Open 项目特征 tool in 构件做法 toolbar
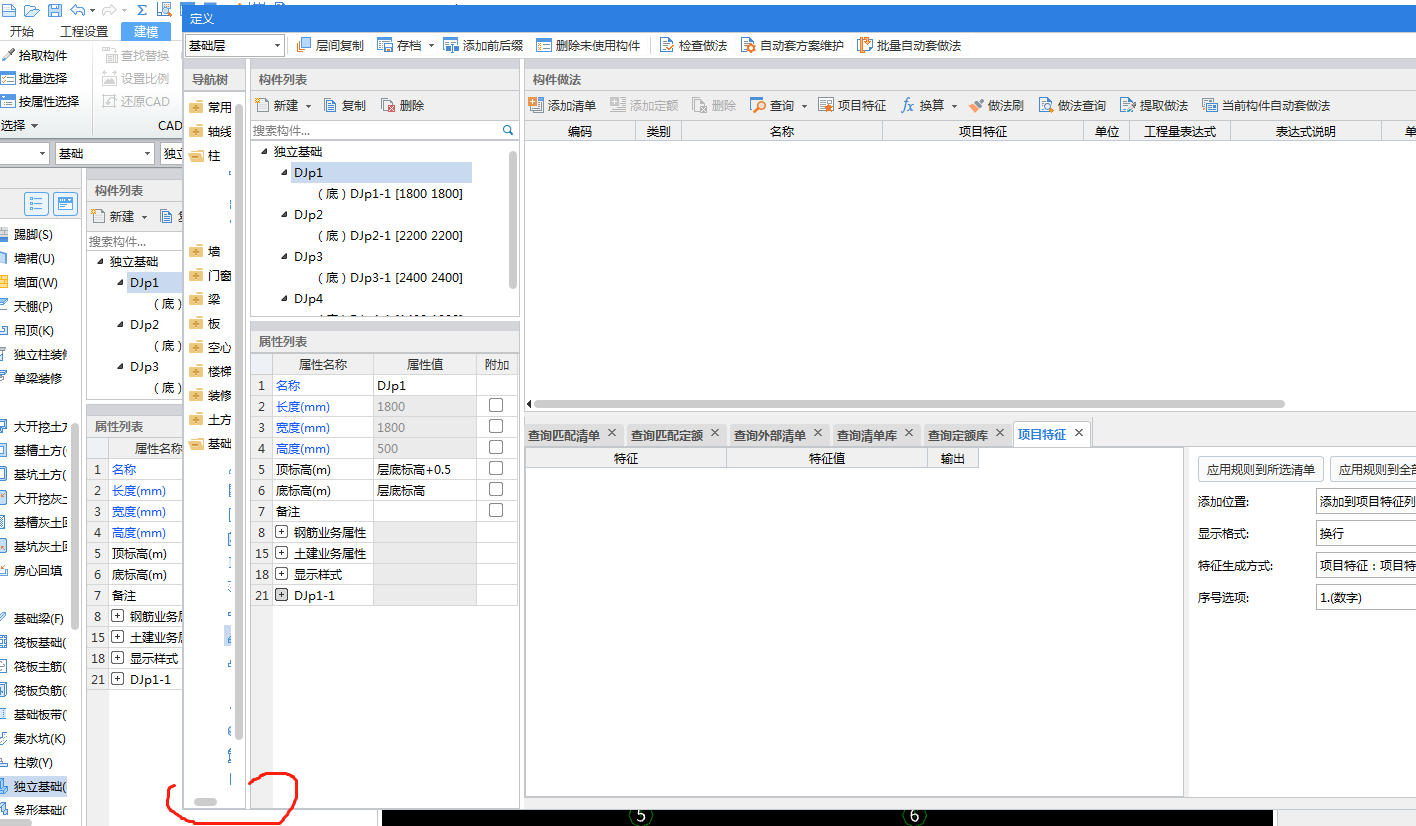Image resolution: width=1416 pixels, height=826 pixels. [x=852, y=105]
